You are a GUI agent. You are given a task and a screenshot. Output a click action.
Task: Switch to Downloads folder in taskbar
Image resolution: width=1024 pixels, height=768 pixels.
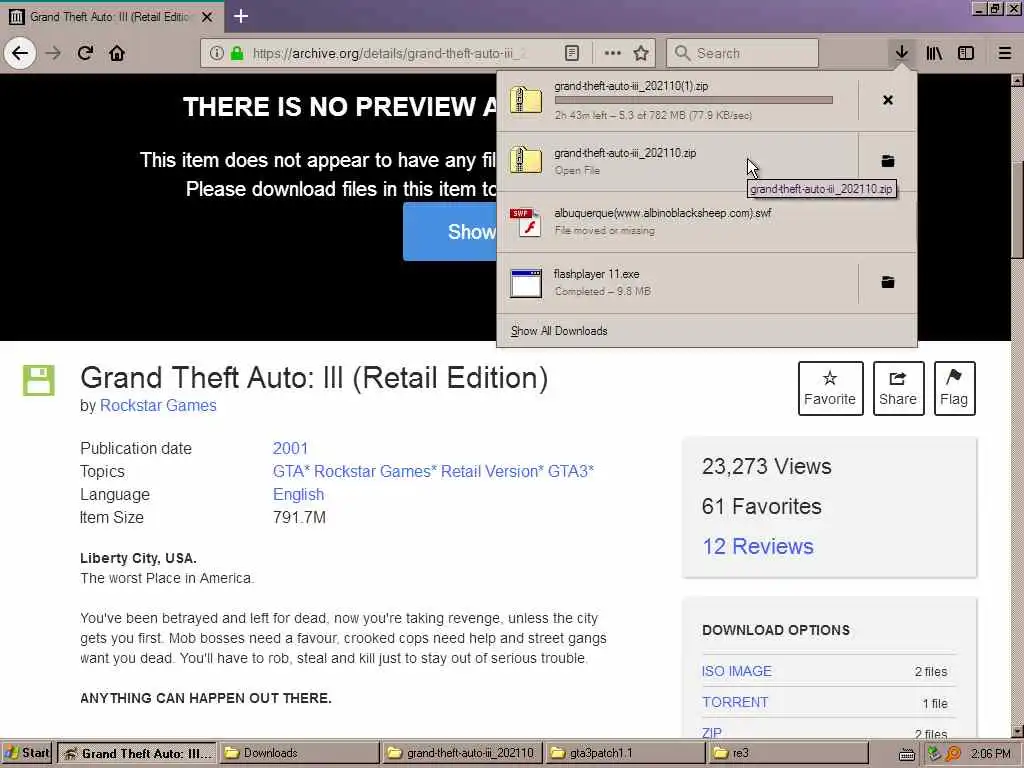pyautogui.click(x=299, y=754)
